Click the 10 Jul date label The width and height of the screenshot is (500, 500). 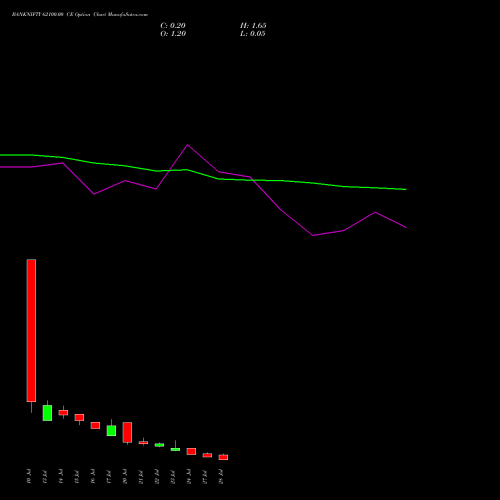pos(29,476)
